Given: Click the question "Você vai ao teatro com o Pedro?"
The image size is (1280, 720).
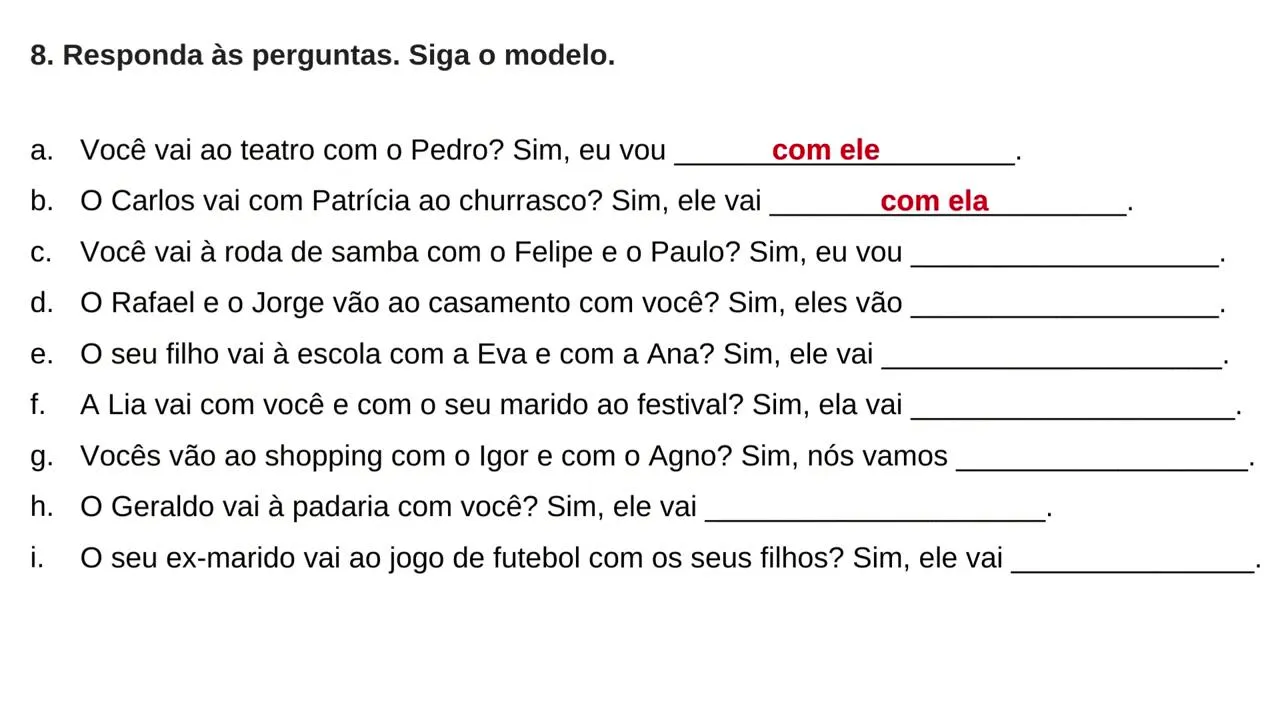Looking at the screenshot, I should (x=292, y=151).
